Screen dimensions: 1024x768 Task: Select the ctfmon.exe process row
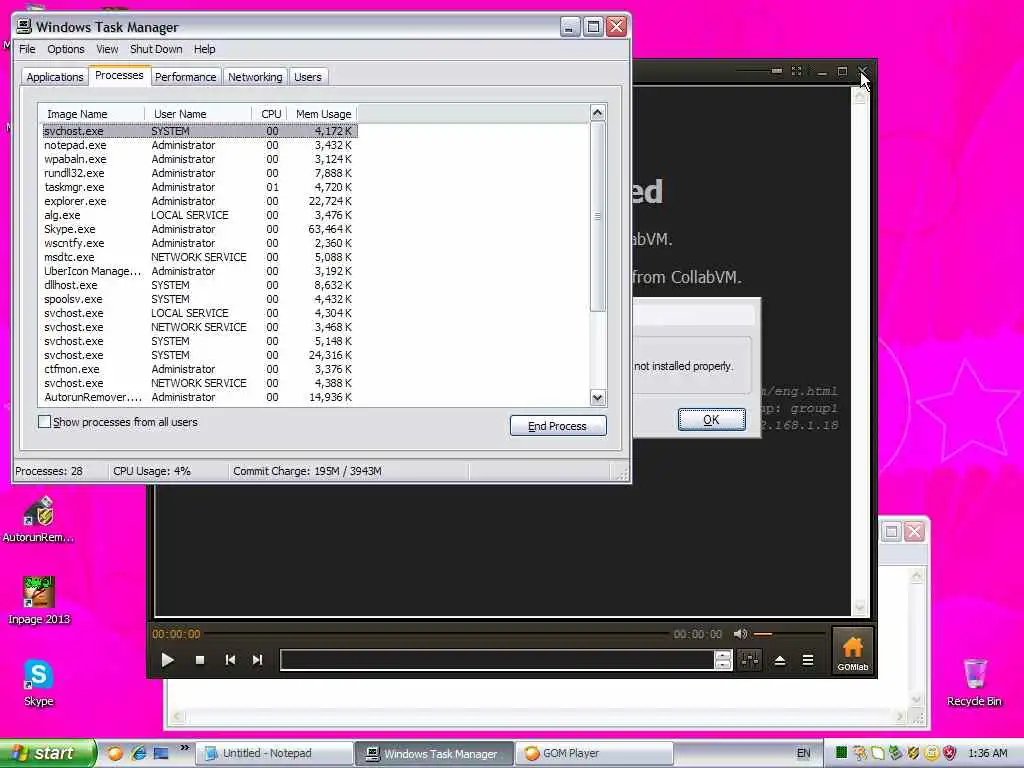click(x=198, y=369)
